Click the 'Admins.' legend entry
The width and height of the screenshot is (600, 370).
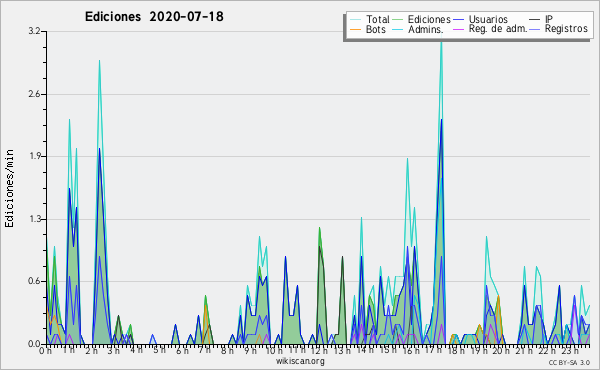tap(426, 29)
